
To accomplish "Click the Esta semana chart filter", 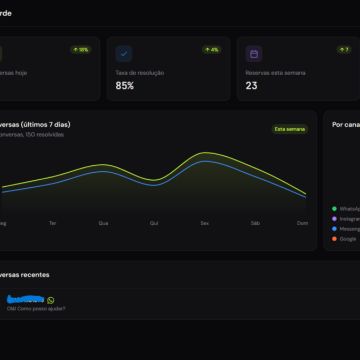I will (290, 129).
